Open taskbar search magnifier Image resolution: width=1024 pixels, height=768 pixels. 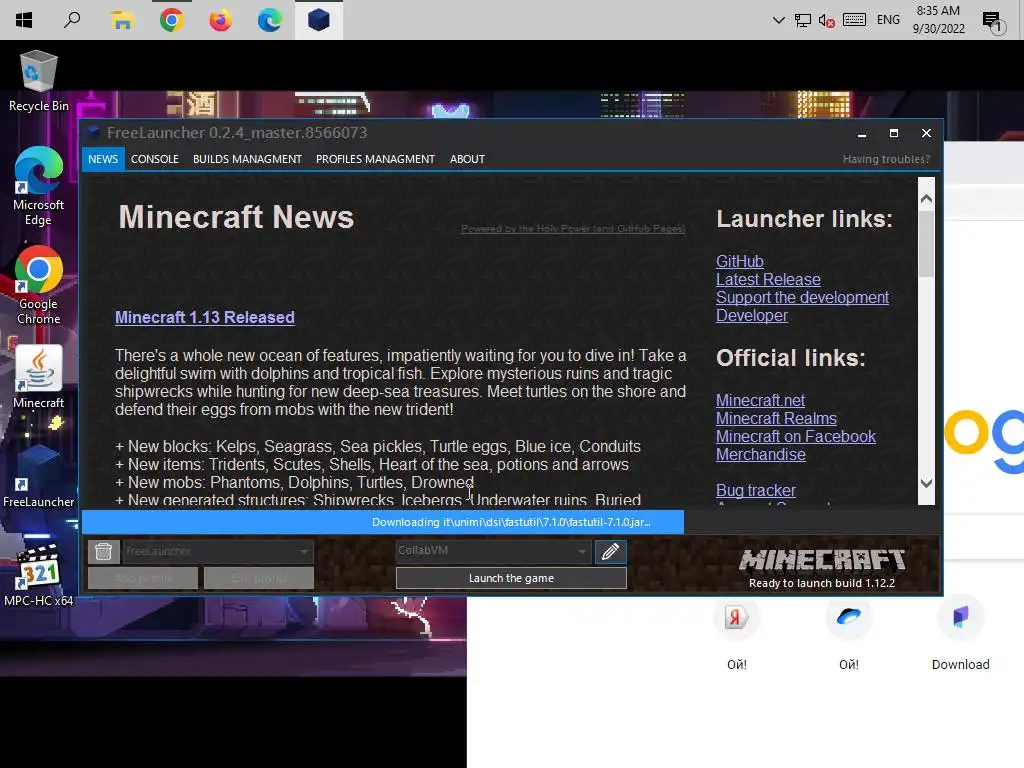click(x=72, y=20)
